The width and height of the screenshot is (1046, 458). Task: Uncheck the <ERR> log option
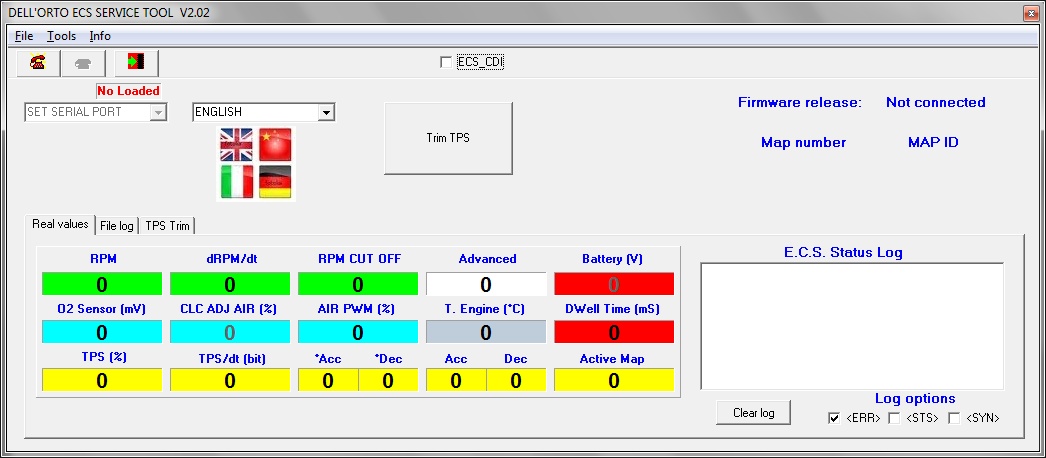834,418
